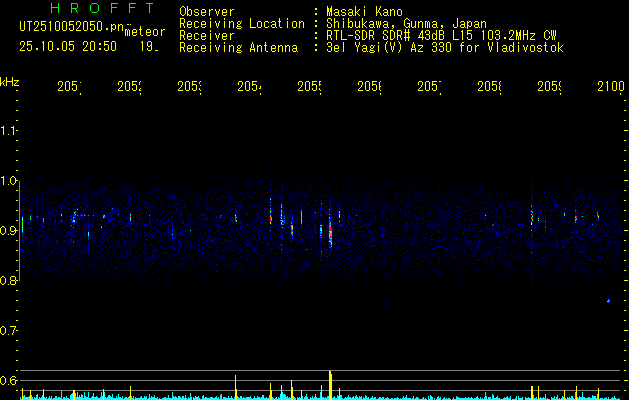Click the 1.0 kHz frequency axis label
The height and width of the screenshot is (400, 629).
pos(9,181)
